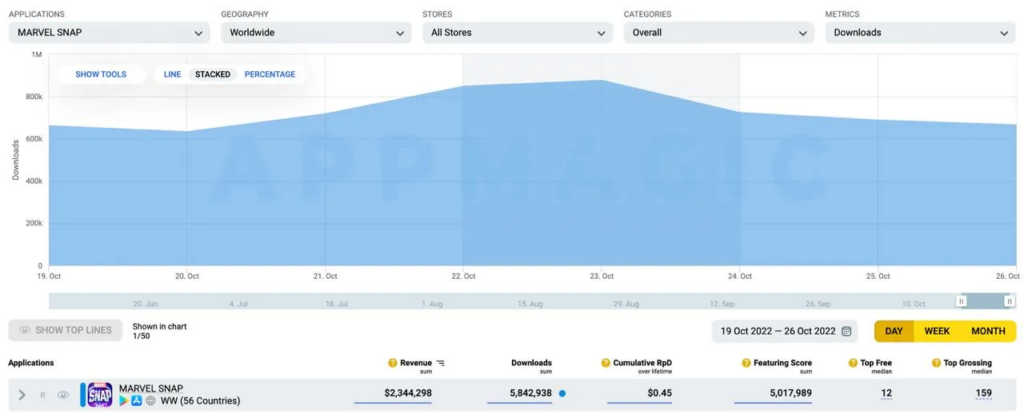Select the WEEK granularity tab
The image size is (1024, 418).
click(x=937, y=331)
